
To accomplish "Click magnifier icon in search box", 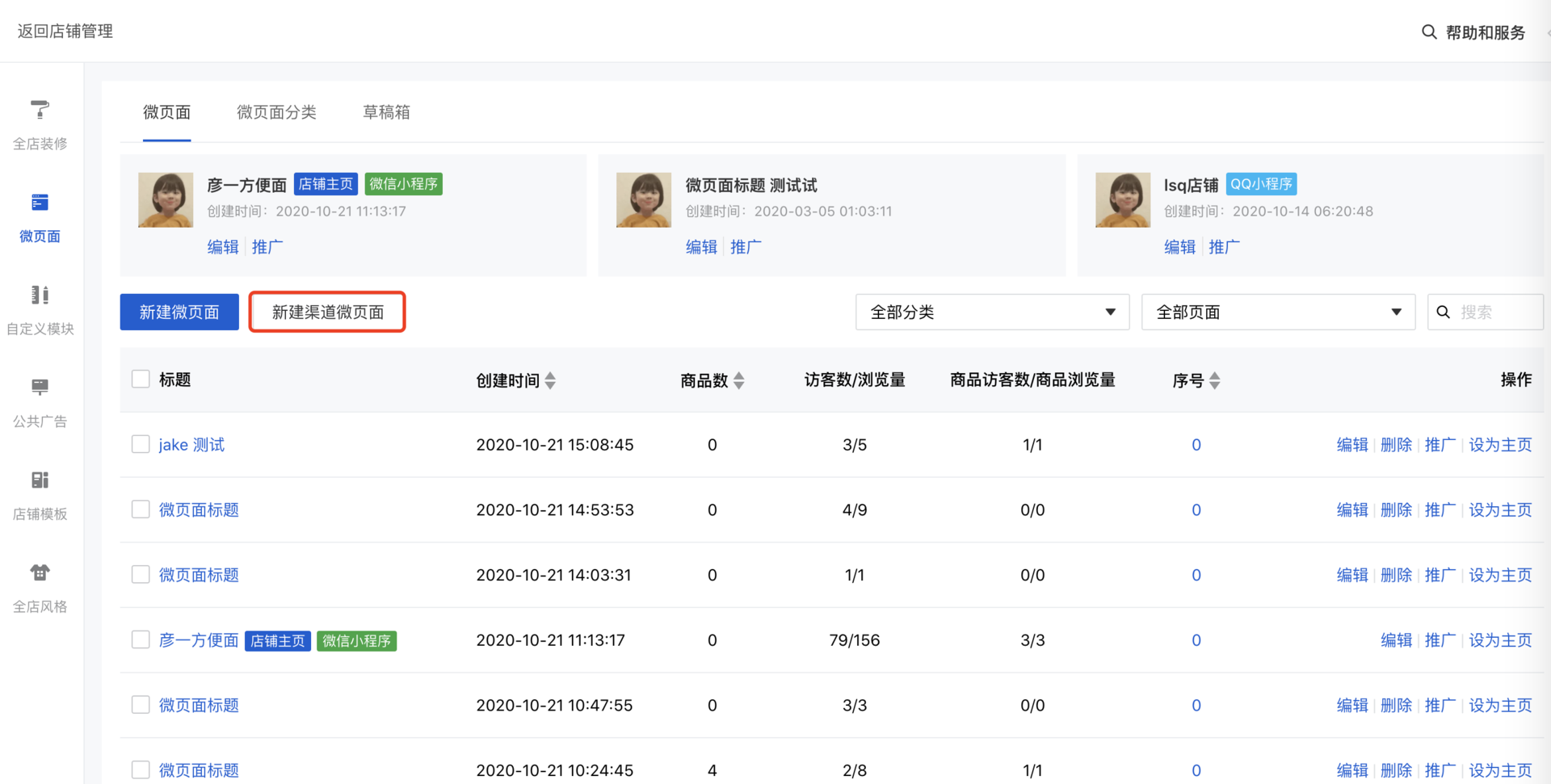I will (1444, 312).
